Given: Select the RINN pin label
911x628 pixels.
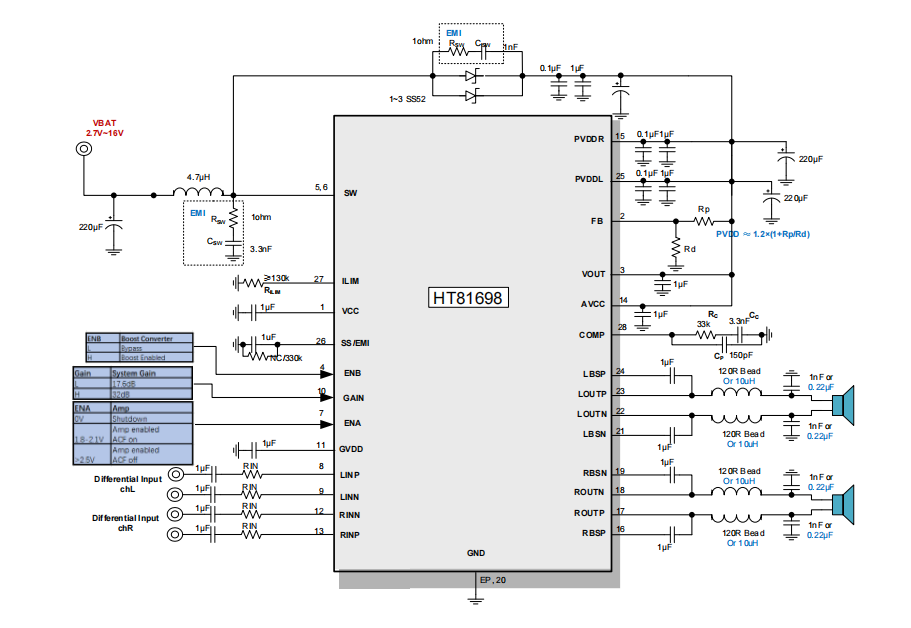Looking at the screenshot, I should click(x=350, y=515).
